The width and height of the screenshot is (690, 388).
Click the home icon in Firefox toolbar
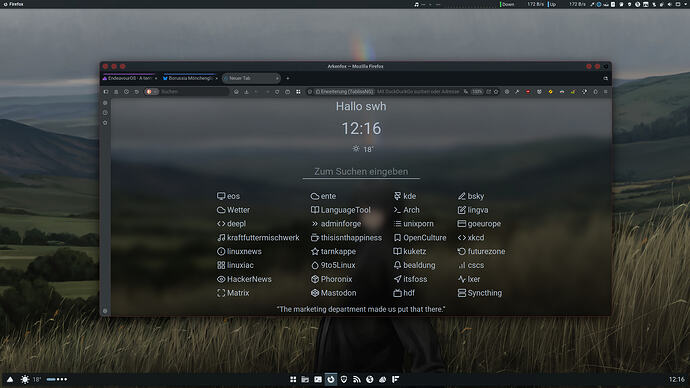(236, 92)
